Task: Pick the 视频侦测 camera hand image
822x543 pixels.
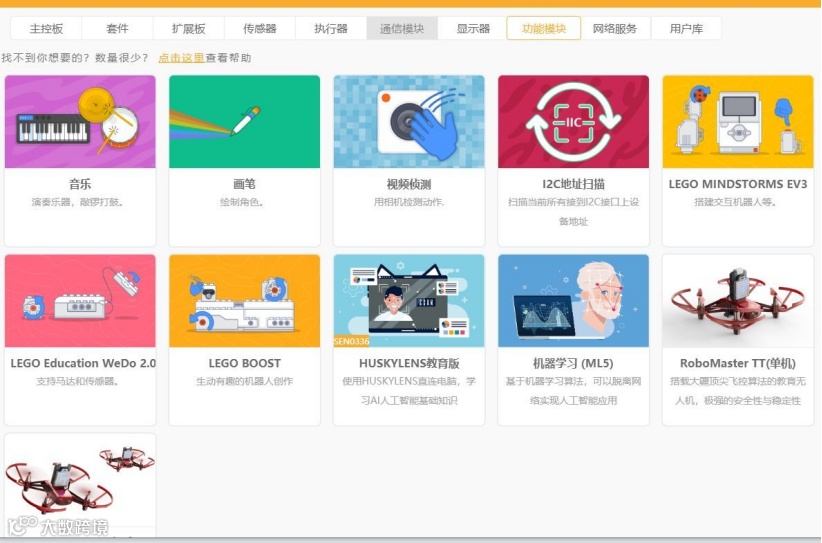Action: (409, 122)
